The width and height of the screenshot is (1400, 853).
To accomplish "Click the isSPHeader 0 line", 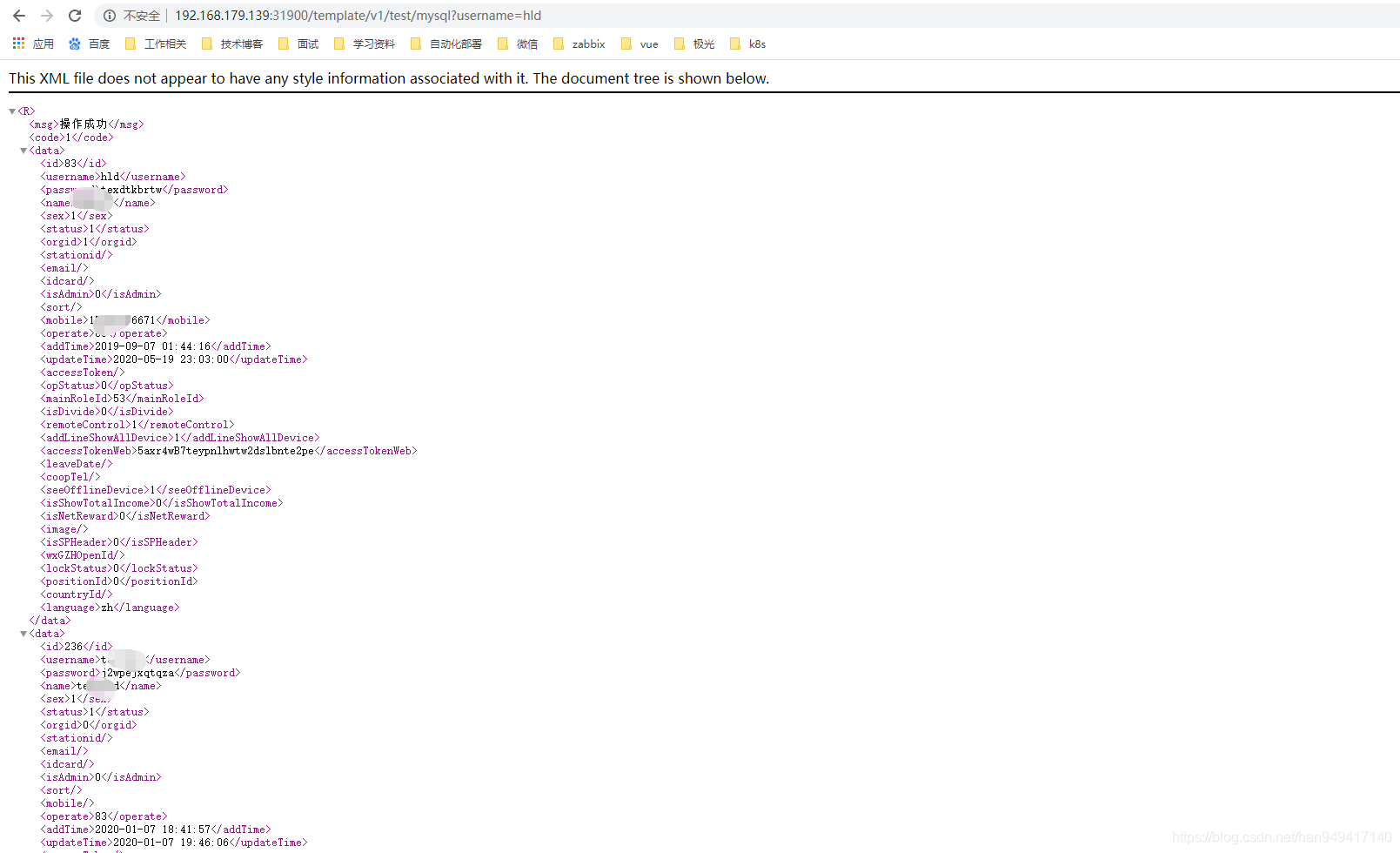I will (119, 542).
